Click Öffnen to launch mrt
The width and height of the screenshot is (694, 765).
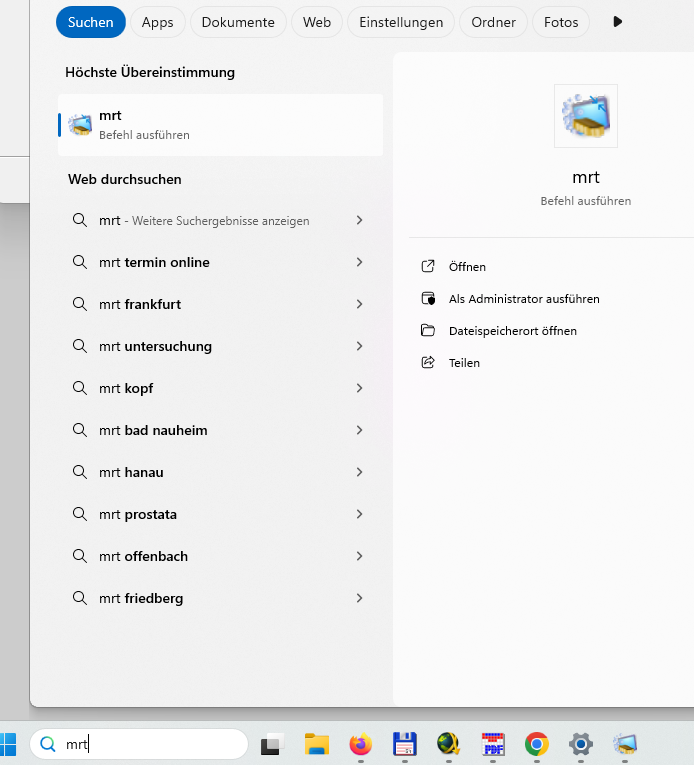[467, 267]
